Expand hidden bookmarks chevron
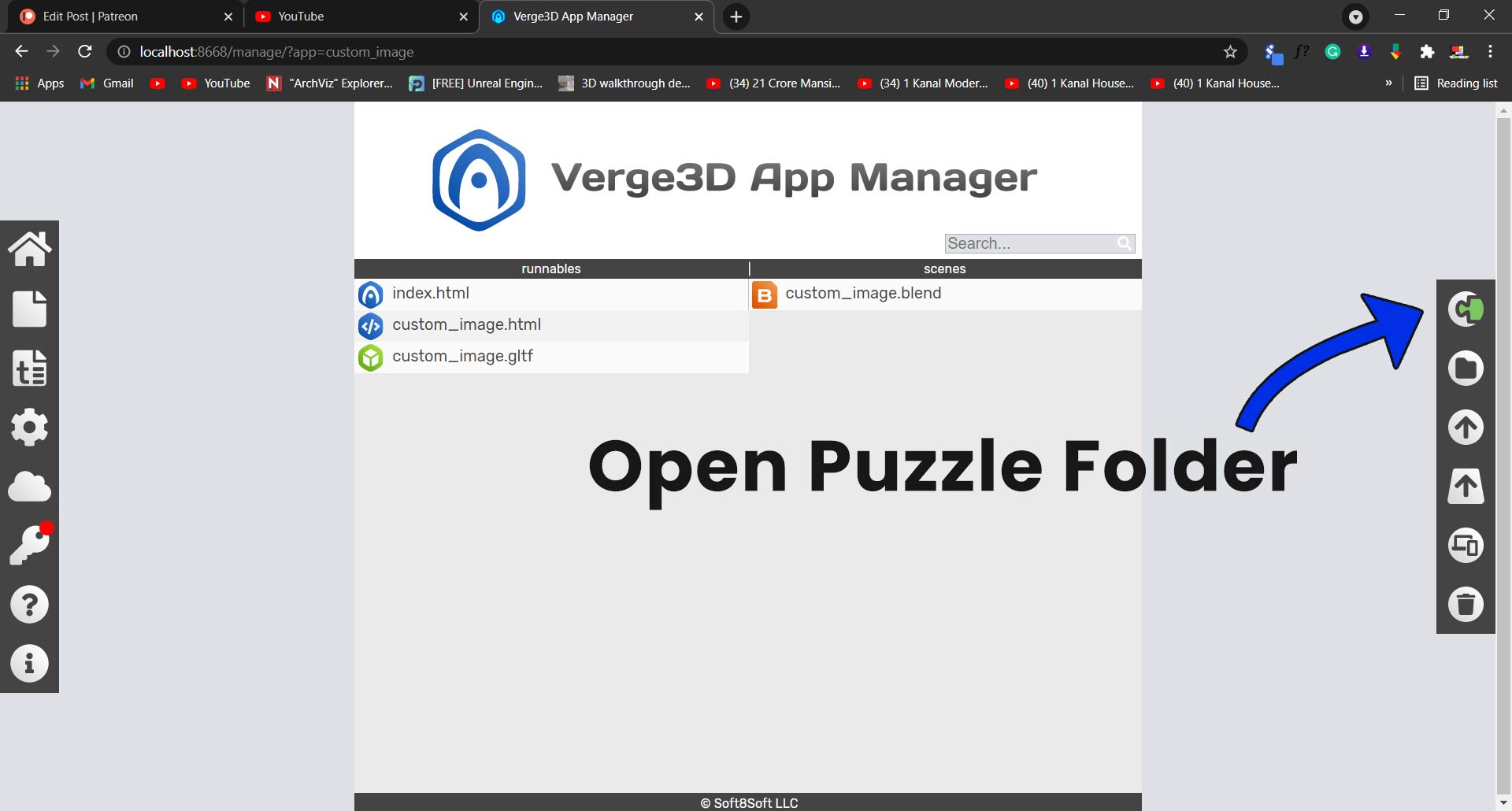The image size is (1512, 811). [1388, 83]
